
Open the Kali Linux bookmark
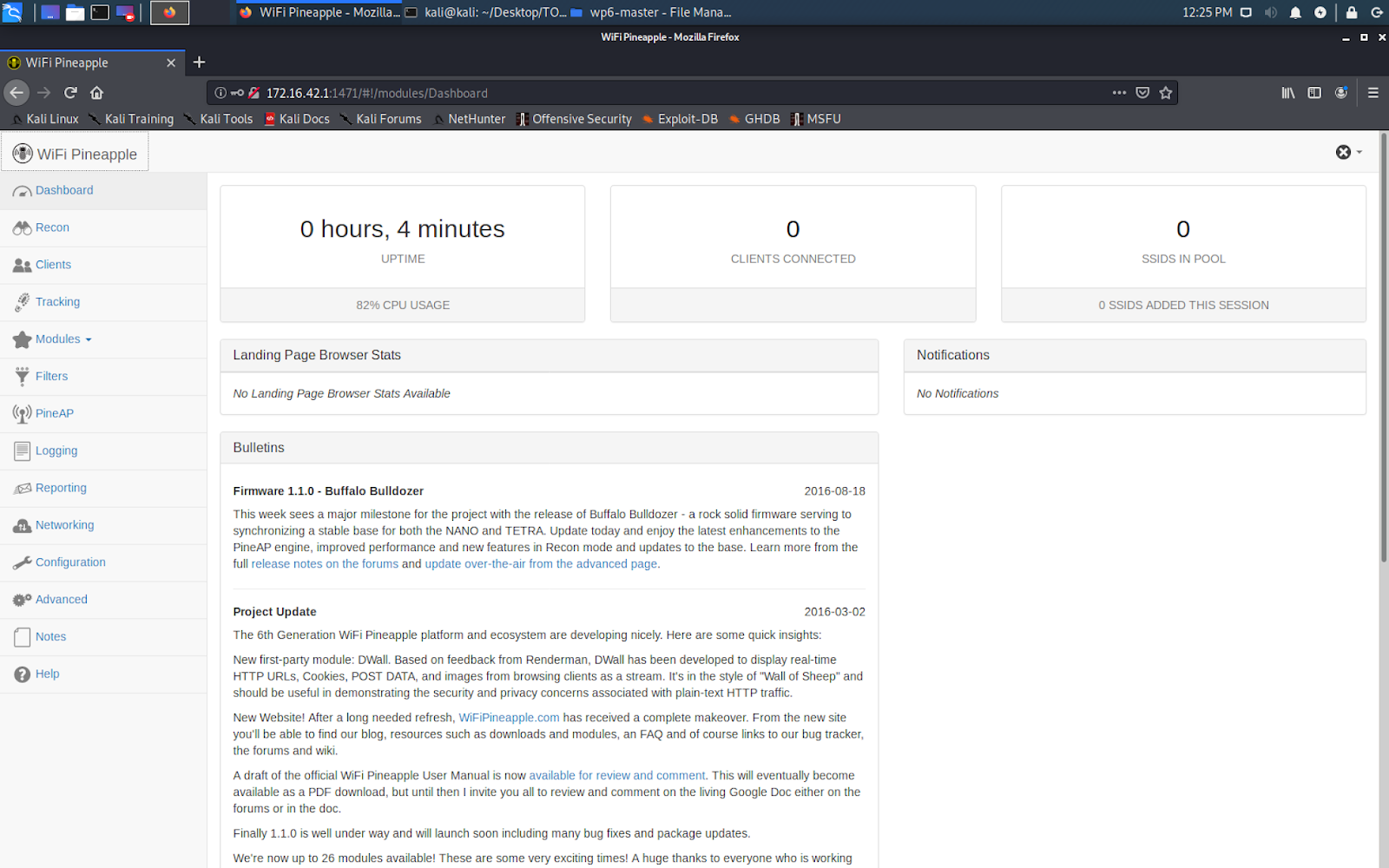45,119
